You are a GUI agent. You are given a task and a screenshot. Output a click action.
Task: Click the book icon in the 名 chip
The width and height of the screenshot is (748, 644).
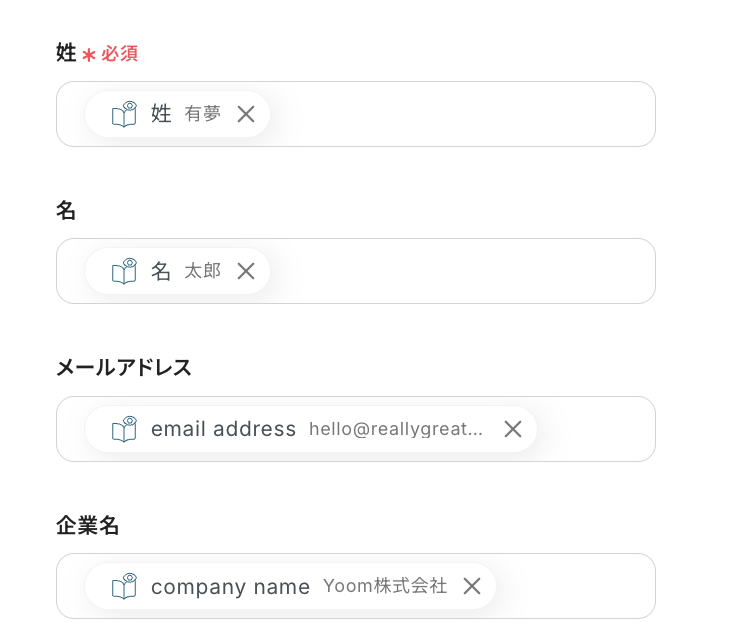pos(124,271)
